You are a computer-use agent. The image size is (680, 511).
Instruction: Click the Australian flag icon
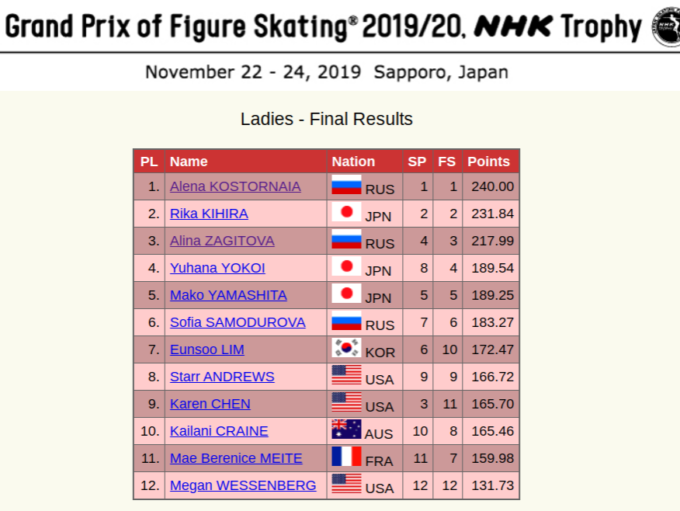[346, 429]
